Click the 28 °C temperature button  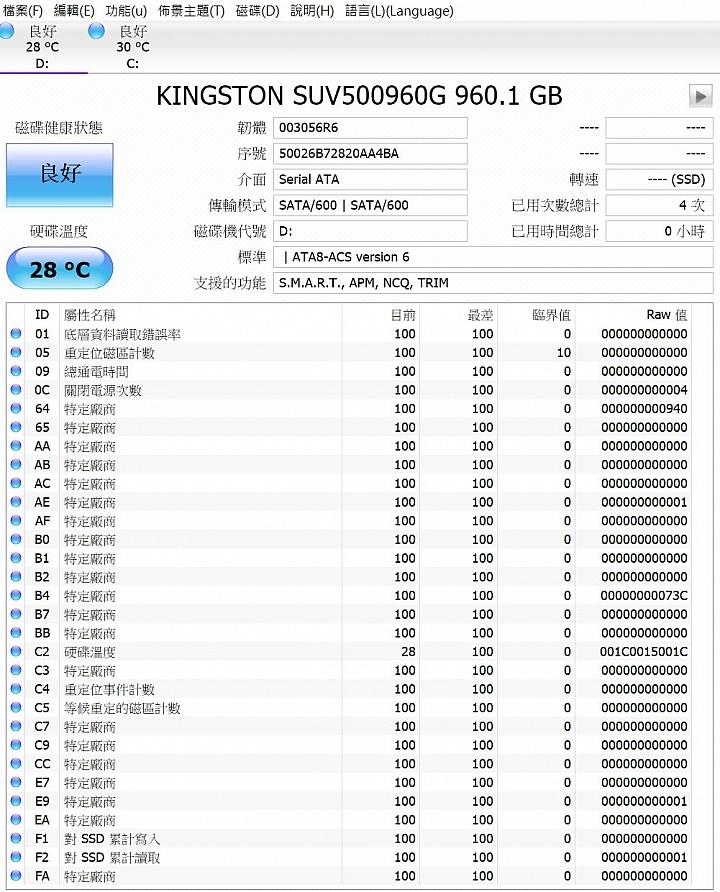tap(60, 268)
